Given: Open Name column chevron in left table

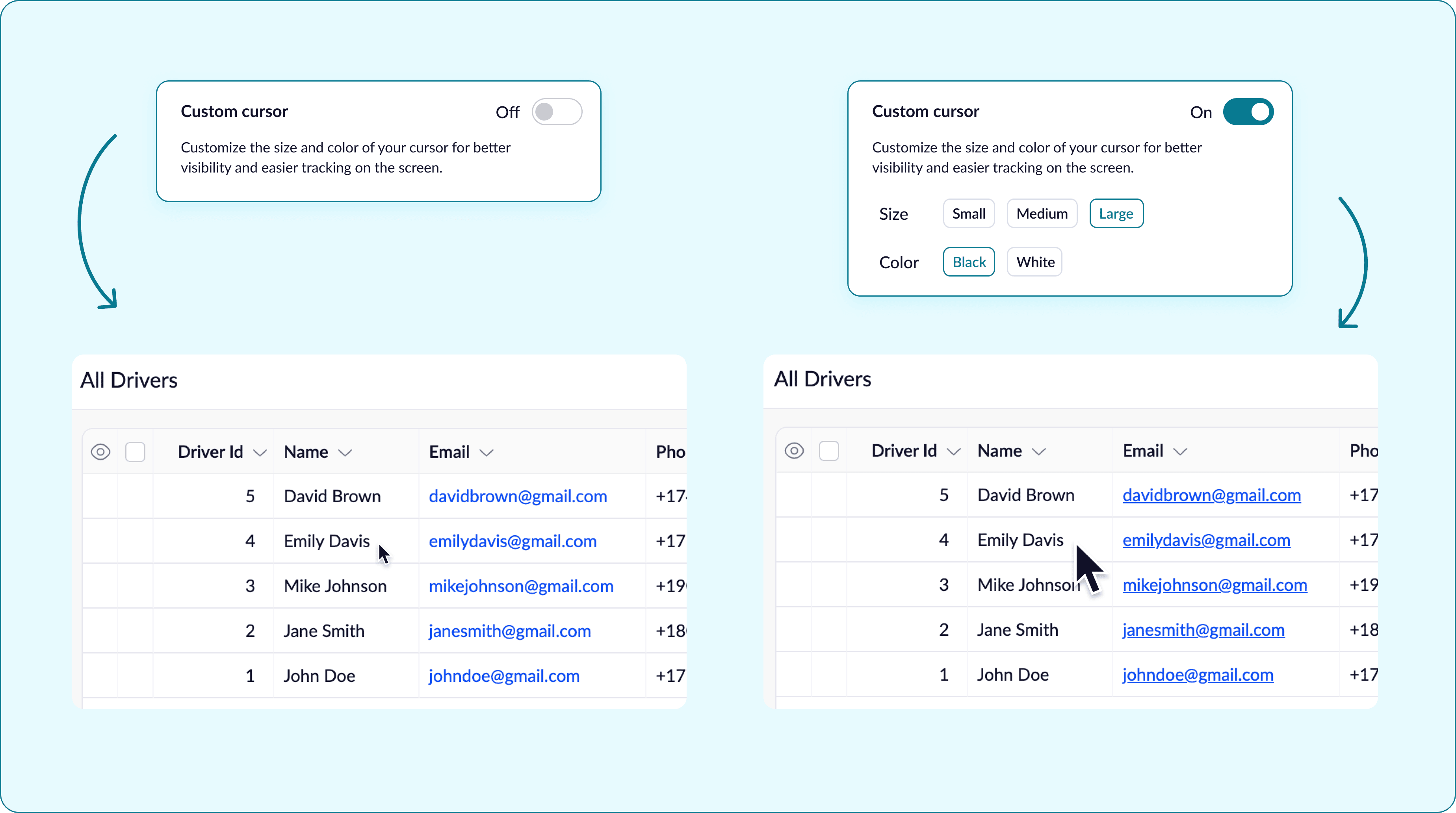Looking at the screenshot, I should (345, 453).
